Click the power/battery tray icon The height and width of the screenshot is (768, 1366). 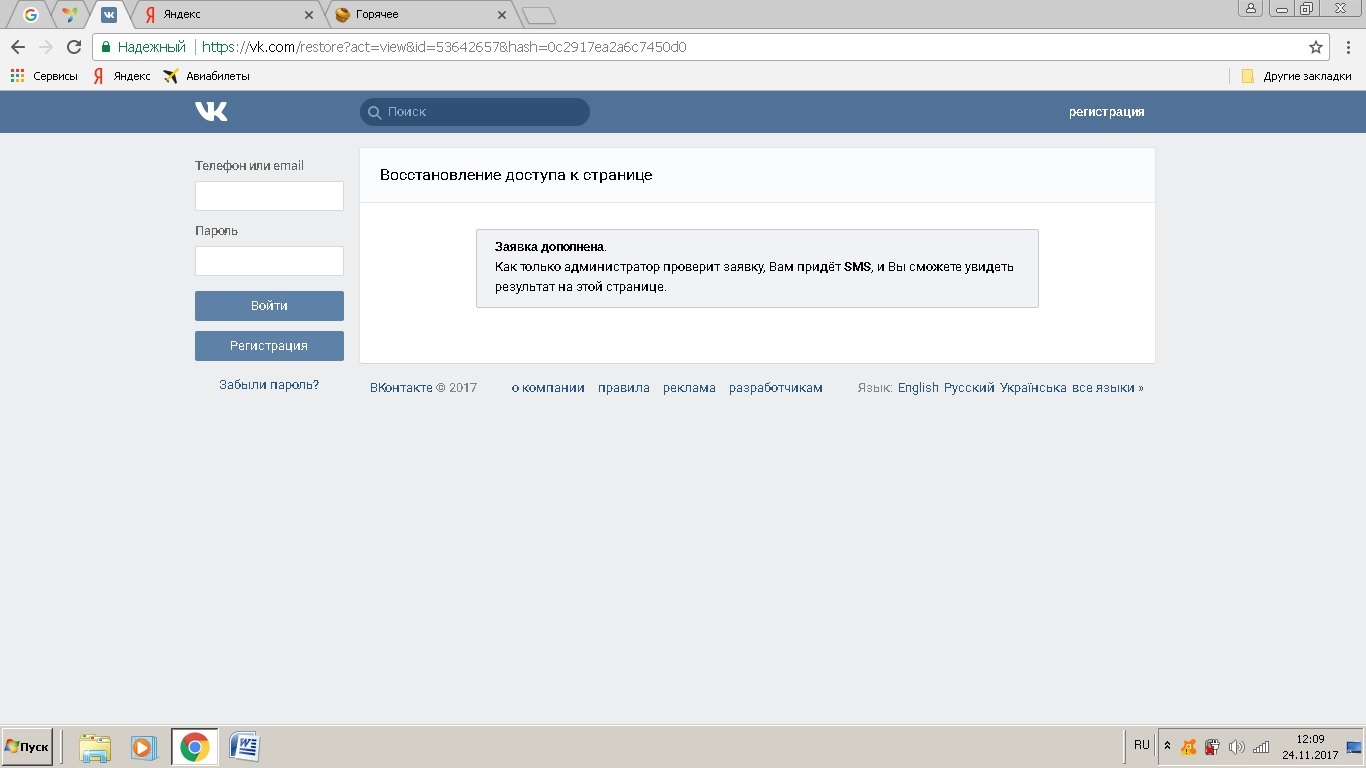coord(1212,747)
